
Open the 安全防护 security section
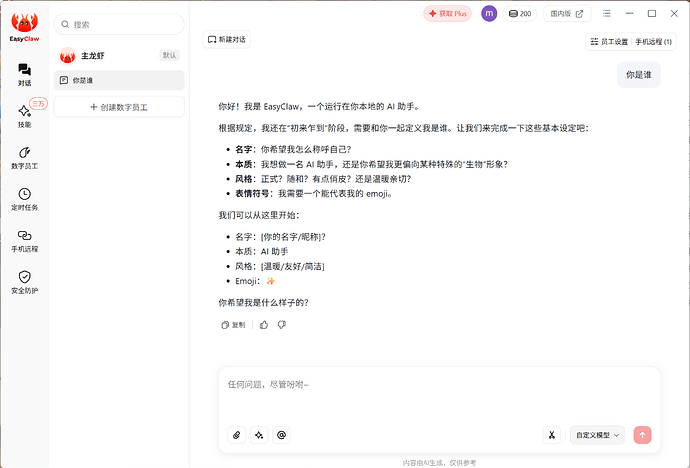pos(24,282)
